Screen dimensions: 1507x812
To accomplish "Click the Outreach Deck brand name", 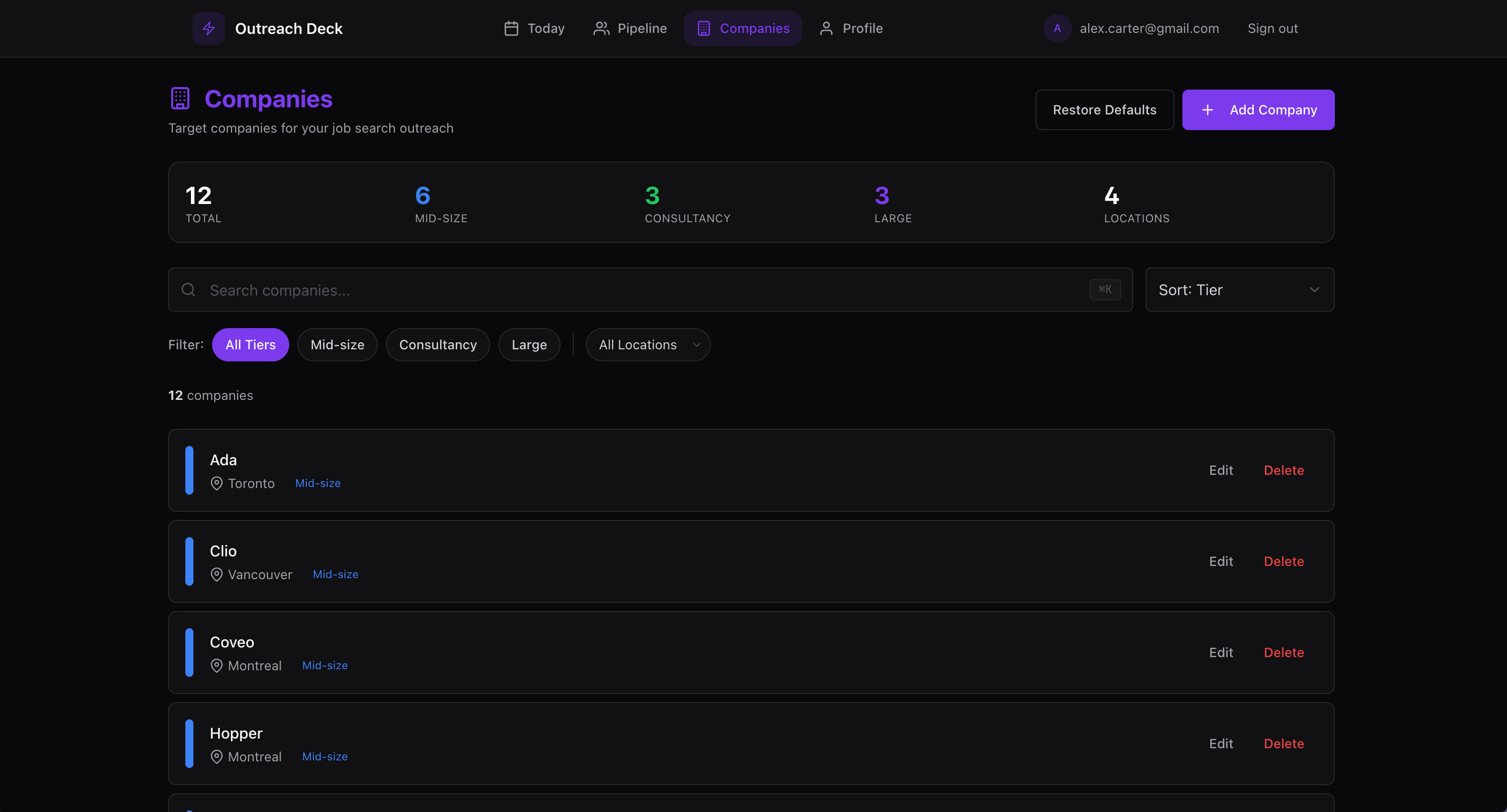I will (289, 29).
